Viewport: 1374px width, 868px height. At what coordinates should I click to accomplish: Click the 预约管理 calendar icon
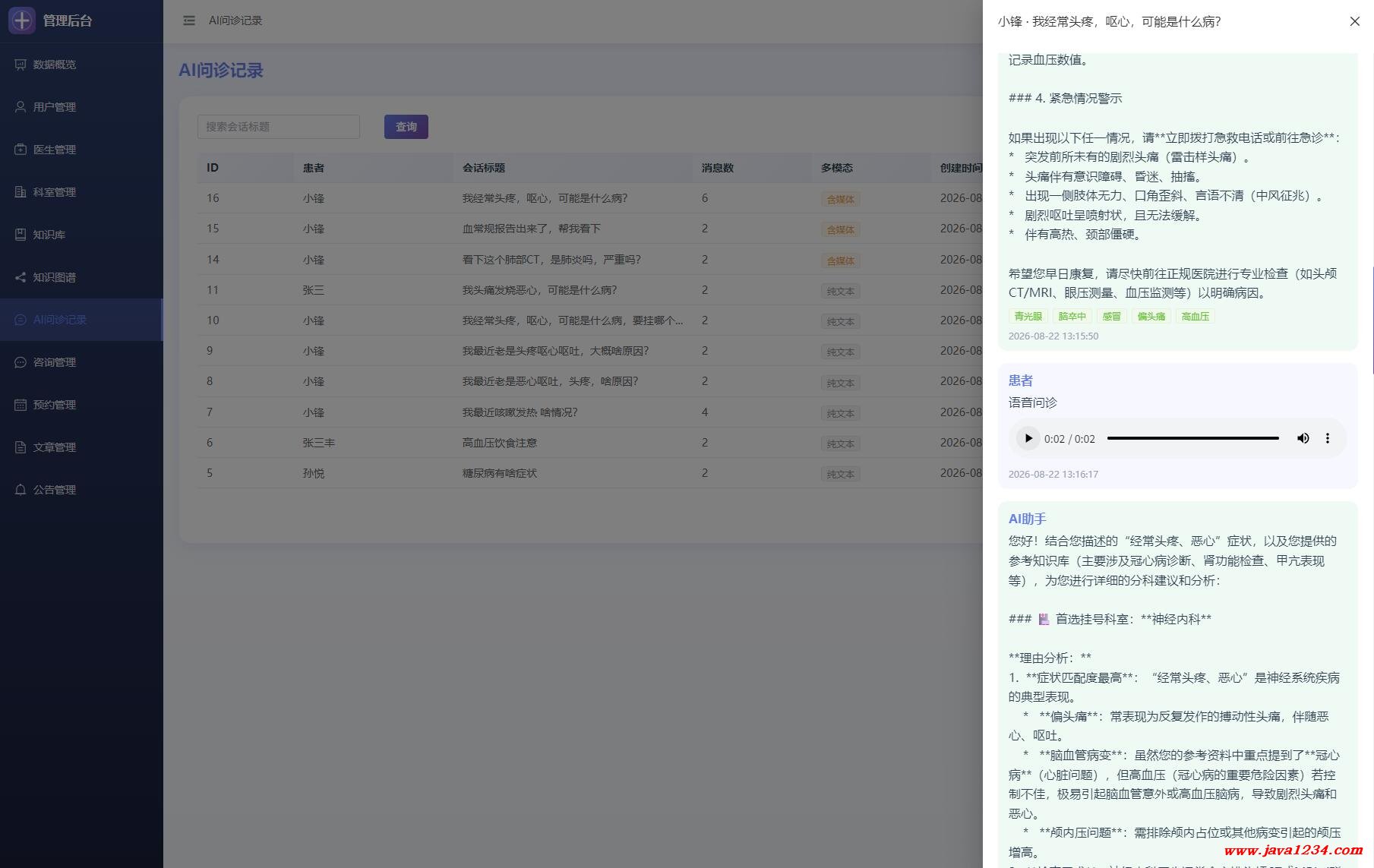coord(21,405)
